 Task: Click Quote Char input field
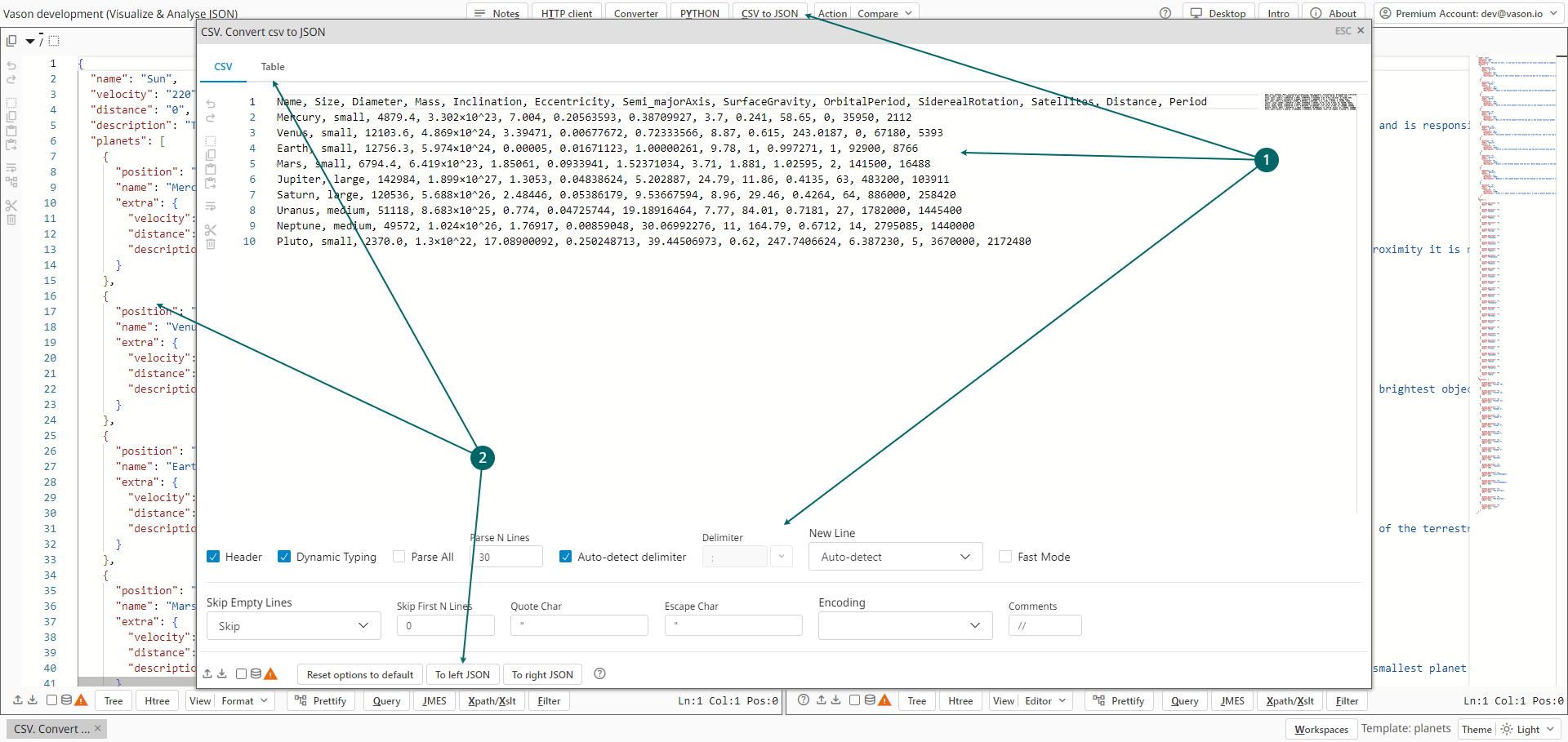579,625
